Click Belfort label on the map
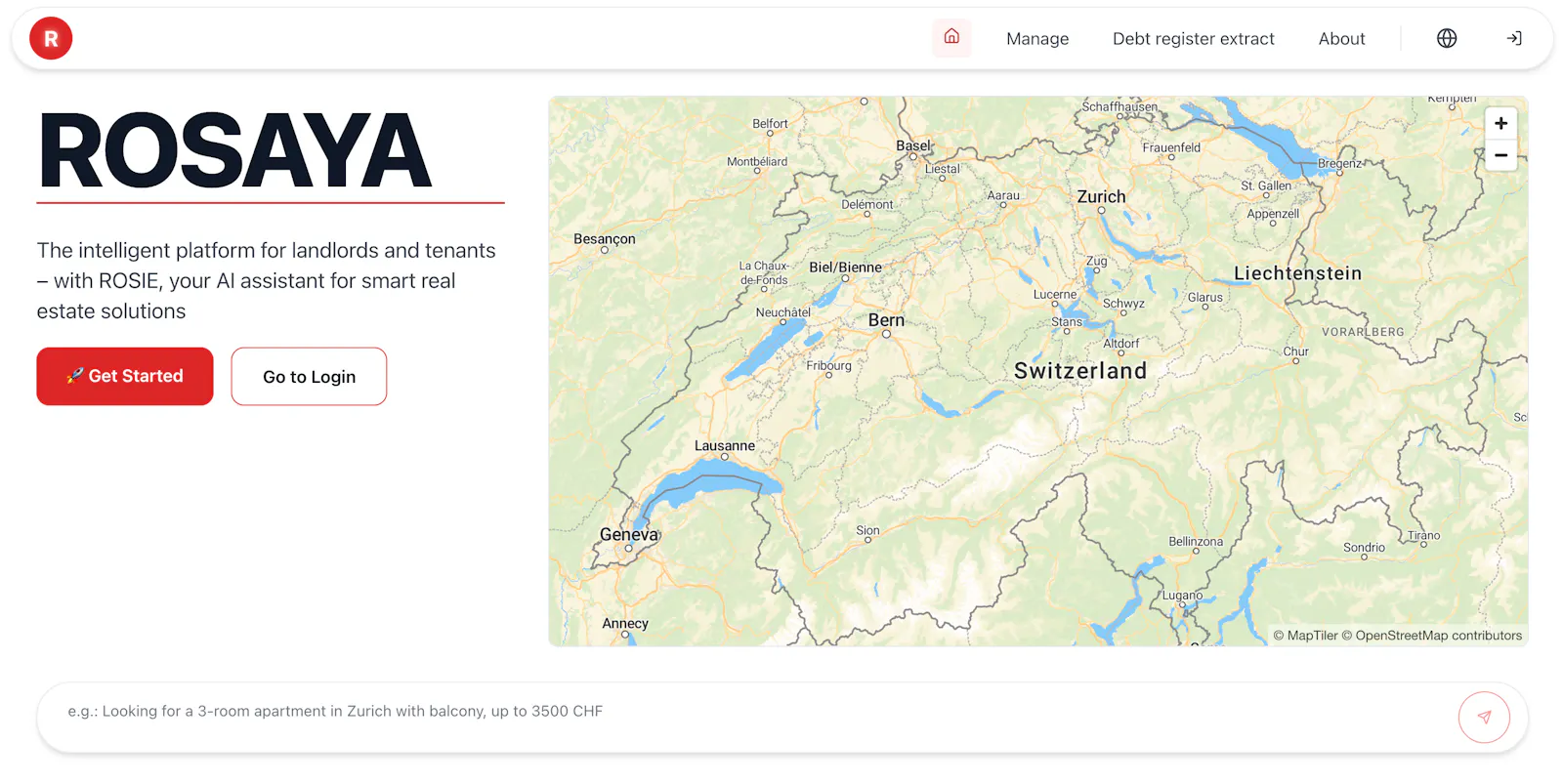The height and width of the screenshot is (784, 1563). (x=770, y=124)
